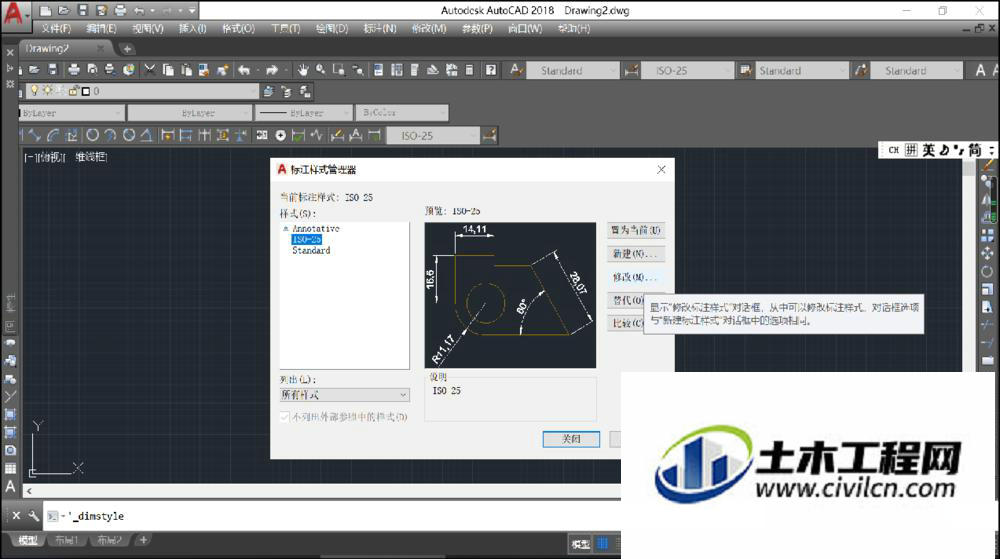The width and height of the screenshot is (1000, 559).
Task: Click the Table Style icon in Styles toolbar
Action: point(745,70)
